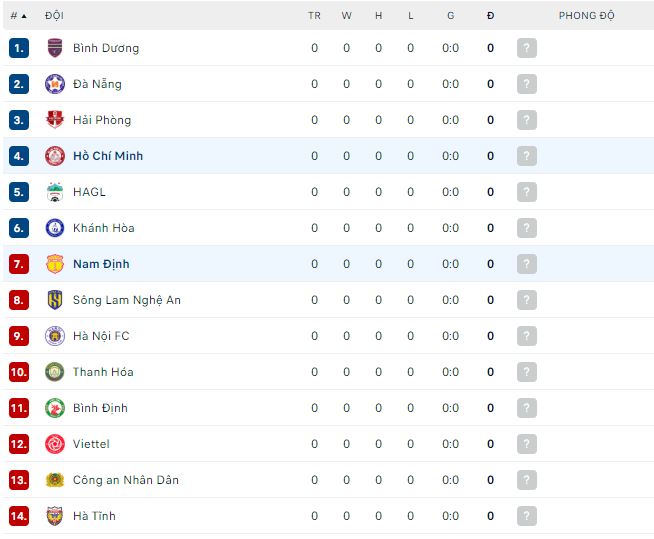Sort by the TR matches played column
654x539 pixels.
[x=314, y=16]
